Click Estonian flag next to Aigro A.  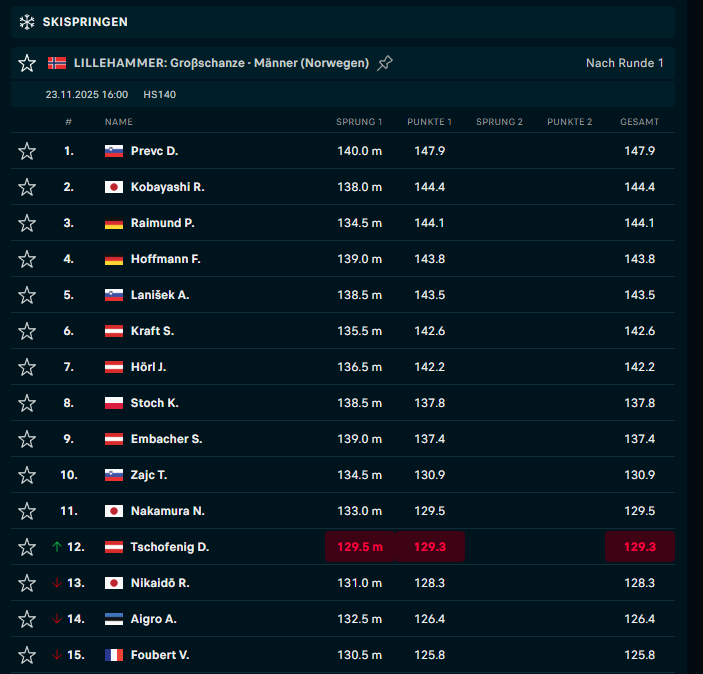point(114,619)
